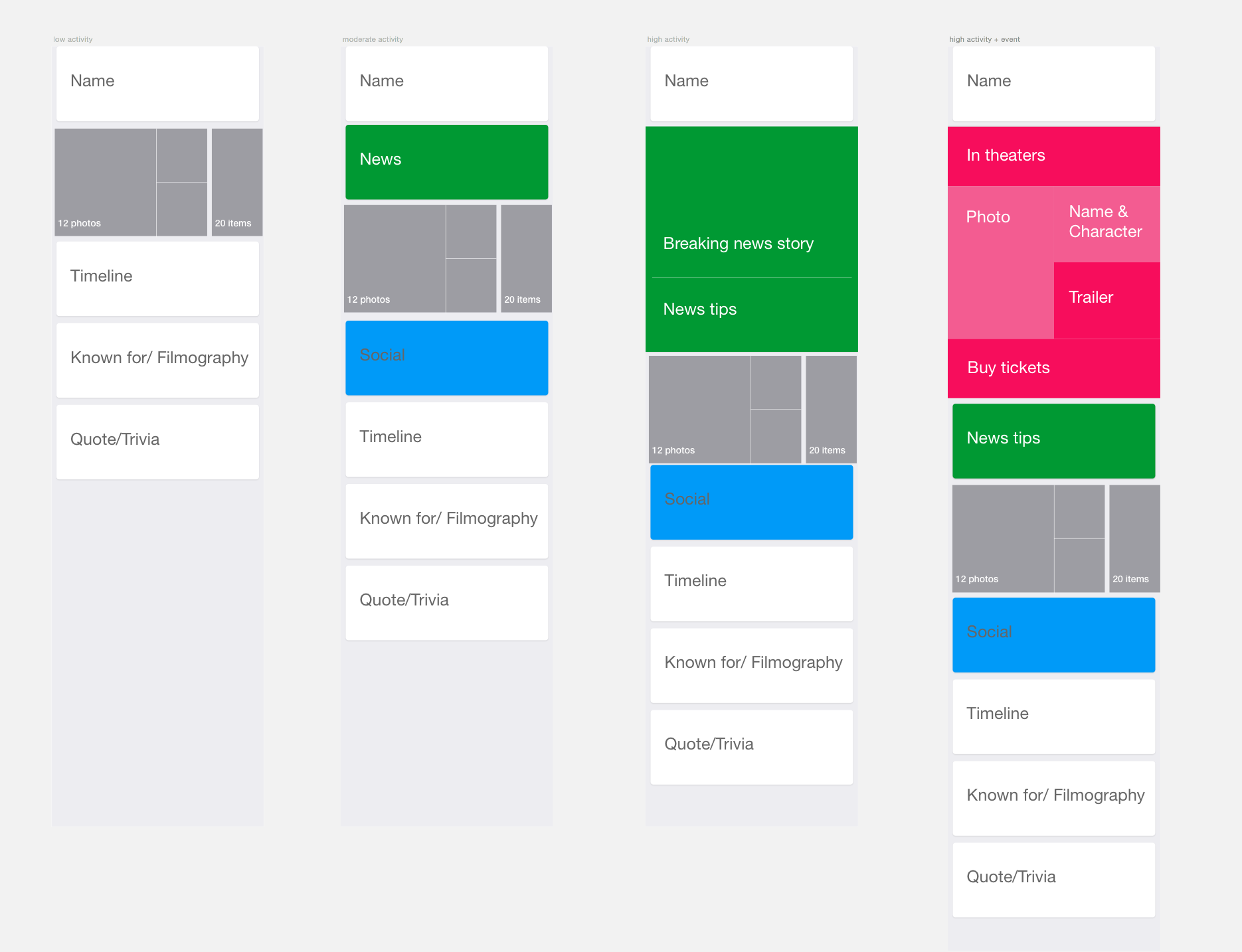Click News tips in high activity column
Screen dimensions: 1242x952
pos(752,315)
